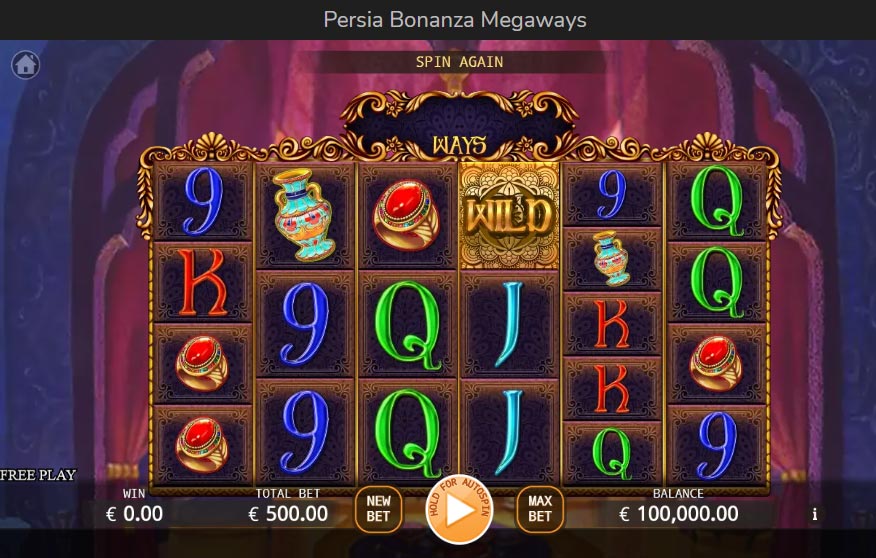Click the balance amount € 100,000.00
The image size is (876, 558).
679,514
